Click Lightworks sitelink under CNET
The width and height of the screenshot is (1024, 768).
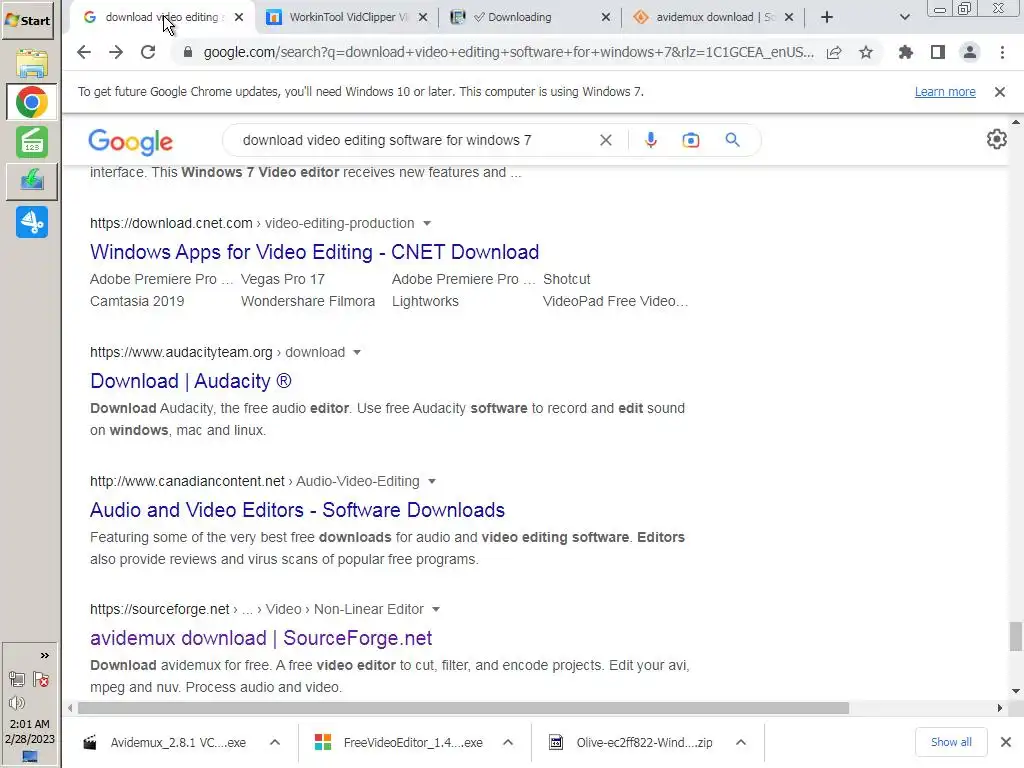[x=425, y=301]
